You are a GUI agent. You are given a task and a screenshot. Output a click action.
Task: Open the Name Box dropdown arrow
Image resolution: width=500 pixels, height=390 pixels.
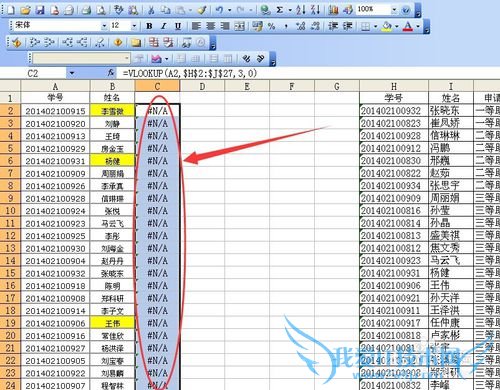point(72,73)
